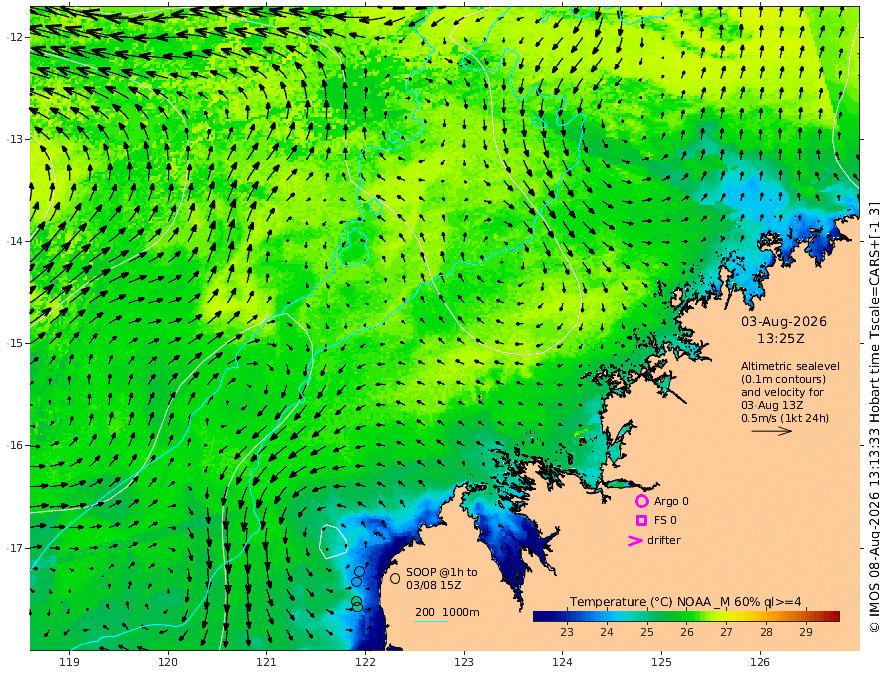880x680 pixels.
Task: Click the SOOP circle marker beside the label
Action: click(395, 578)
